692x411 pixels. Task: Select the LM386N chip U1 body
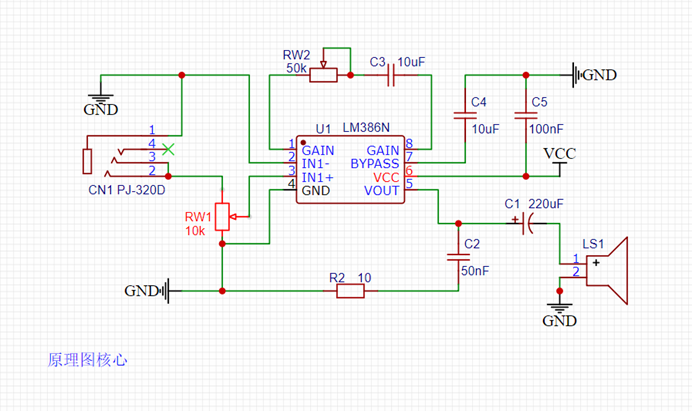(350, 170)
